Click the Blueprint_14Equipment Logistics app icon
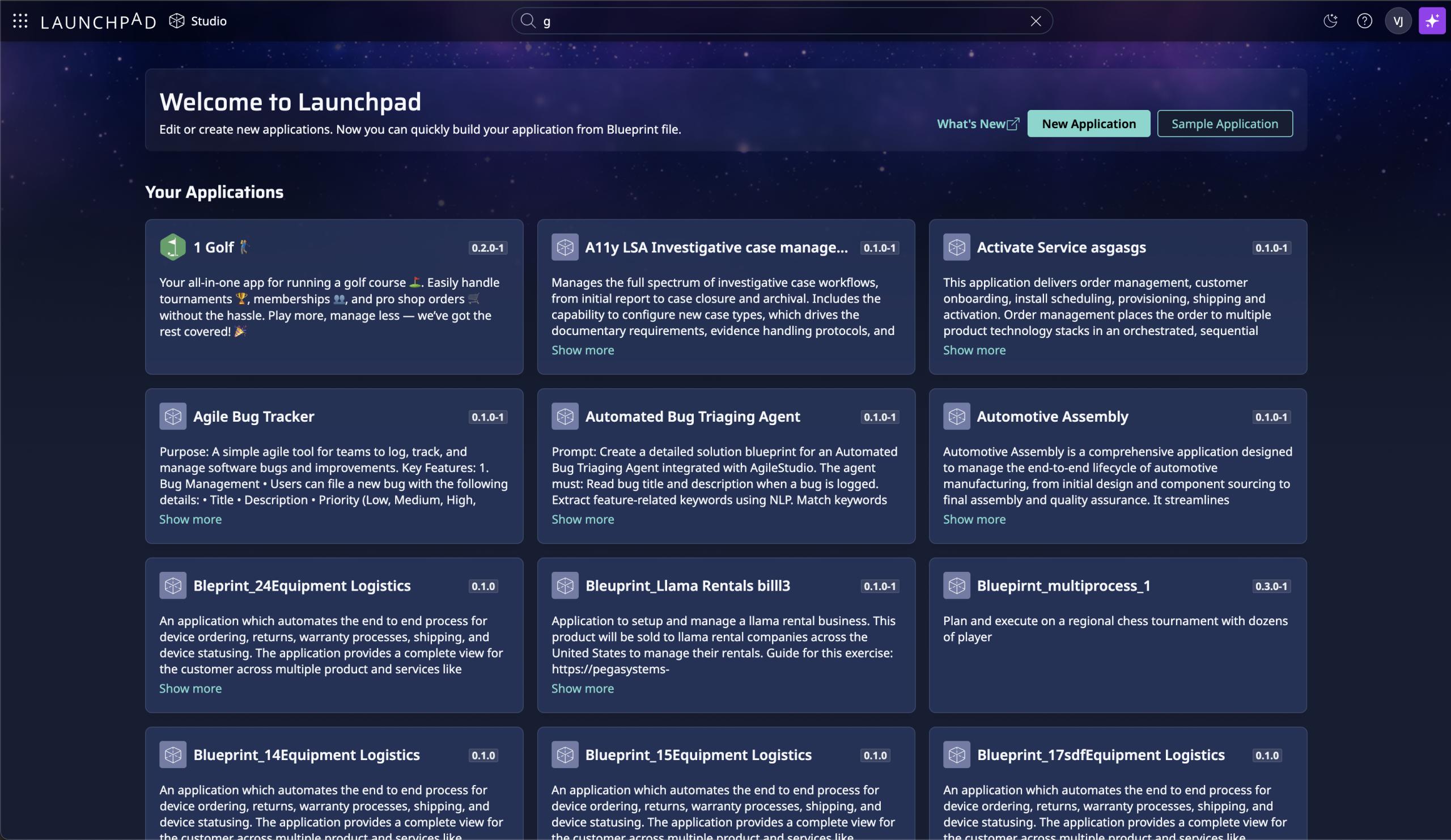The height and width of the screenshot is (840, 1451). (x=173, y=755)
